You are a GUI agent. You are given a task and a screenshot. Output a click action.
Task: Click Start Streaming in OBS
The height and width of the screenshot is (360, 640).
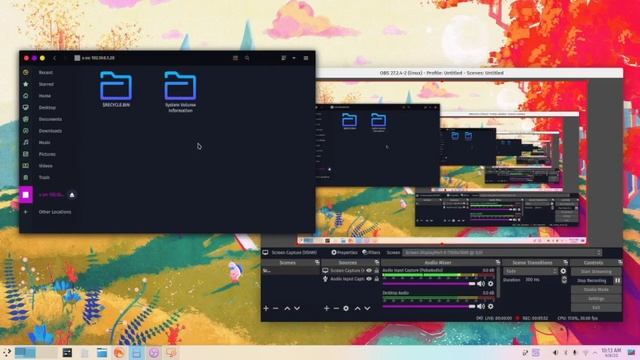(x=596, y=272)
